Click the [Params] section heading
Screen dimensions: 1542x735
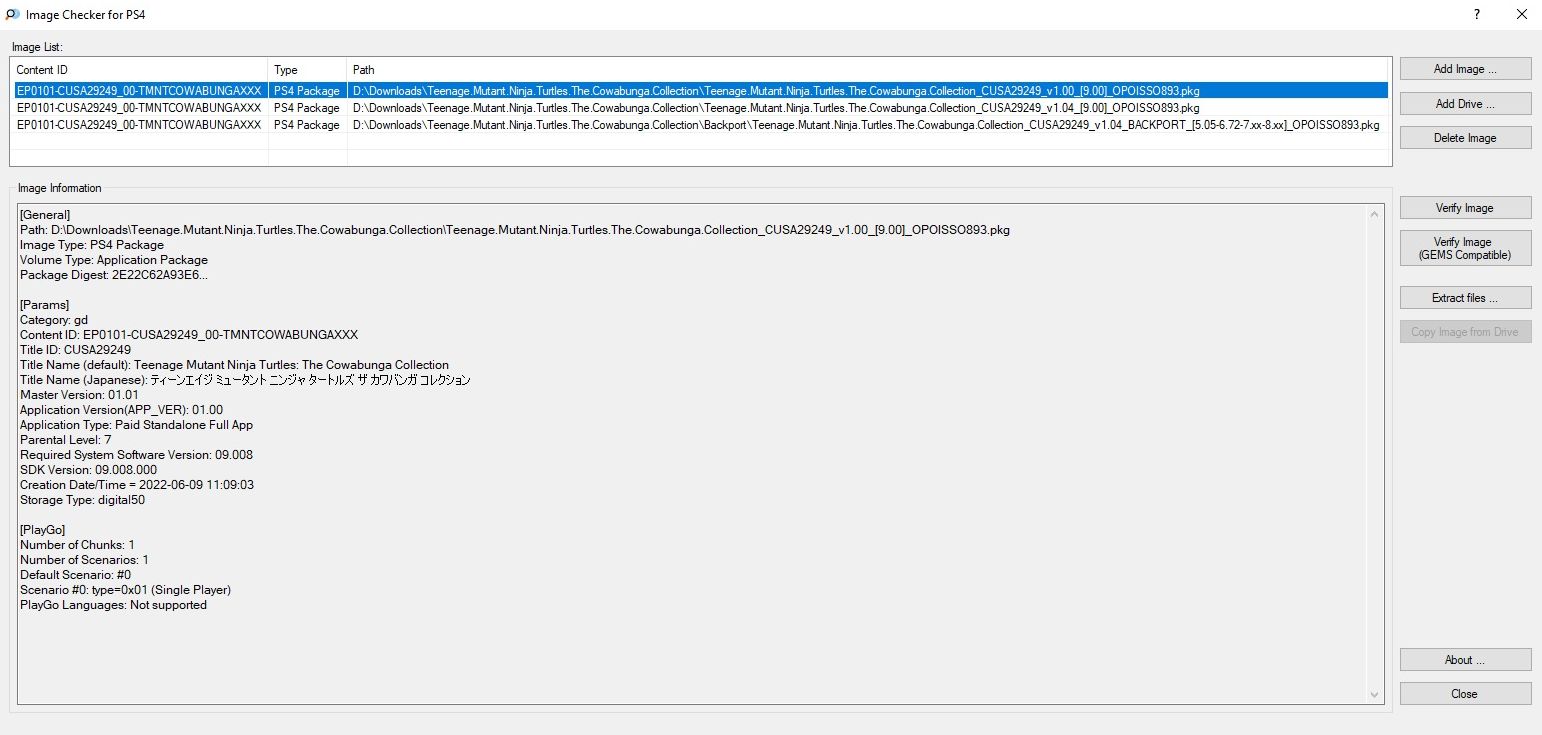coord(44,305)
